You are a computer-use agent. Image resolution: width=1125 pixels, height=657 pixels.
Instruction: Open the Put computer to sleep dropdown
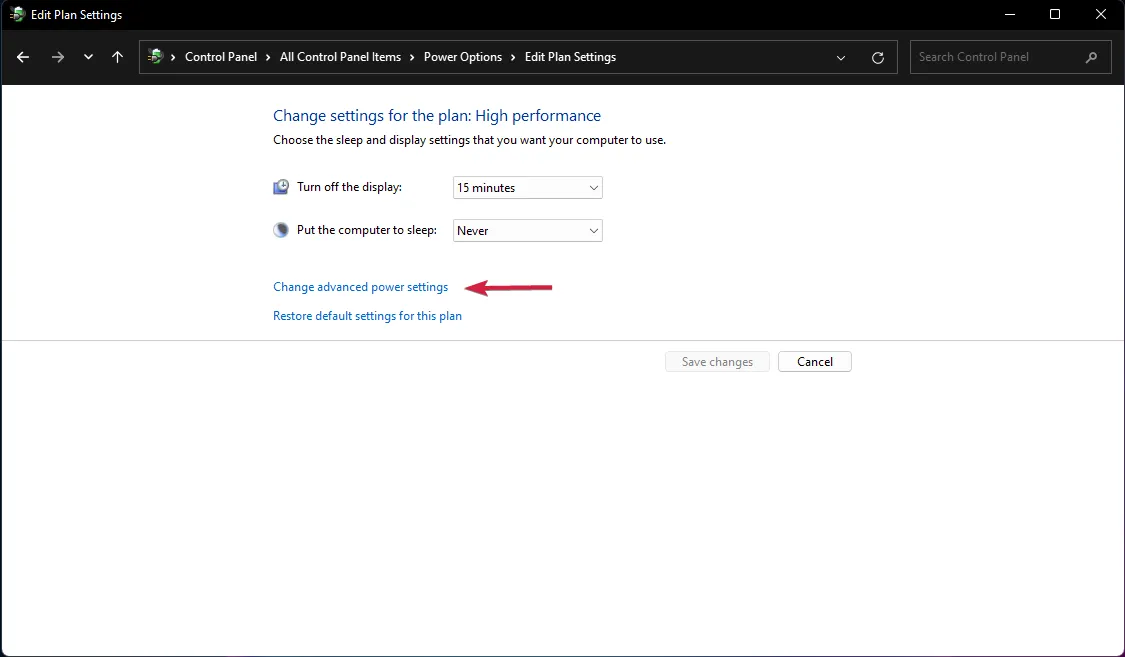pyautogui.click(x=528, y=230)
